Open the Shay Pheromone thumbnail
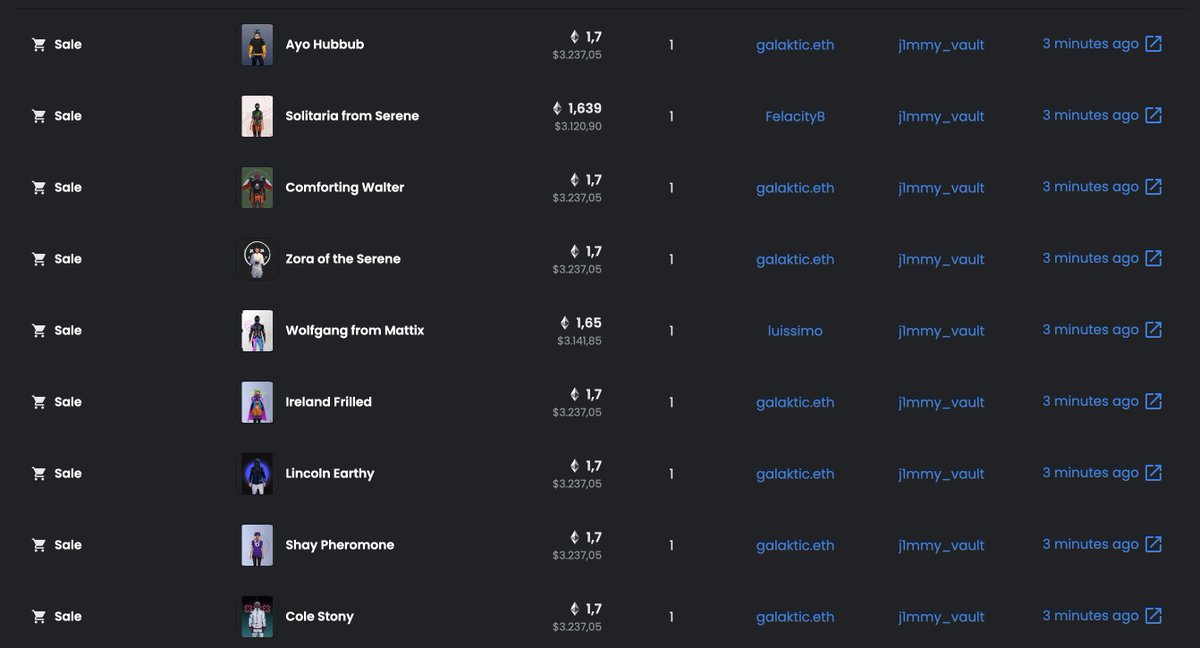 [x=257, y=545]
